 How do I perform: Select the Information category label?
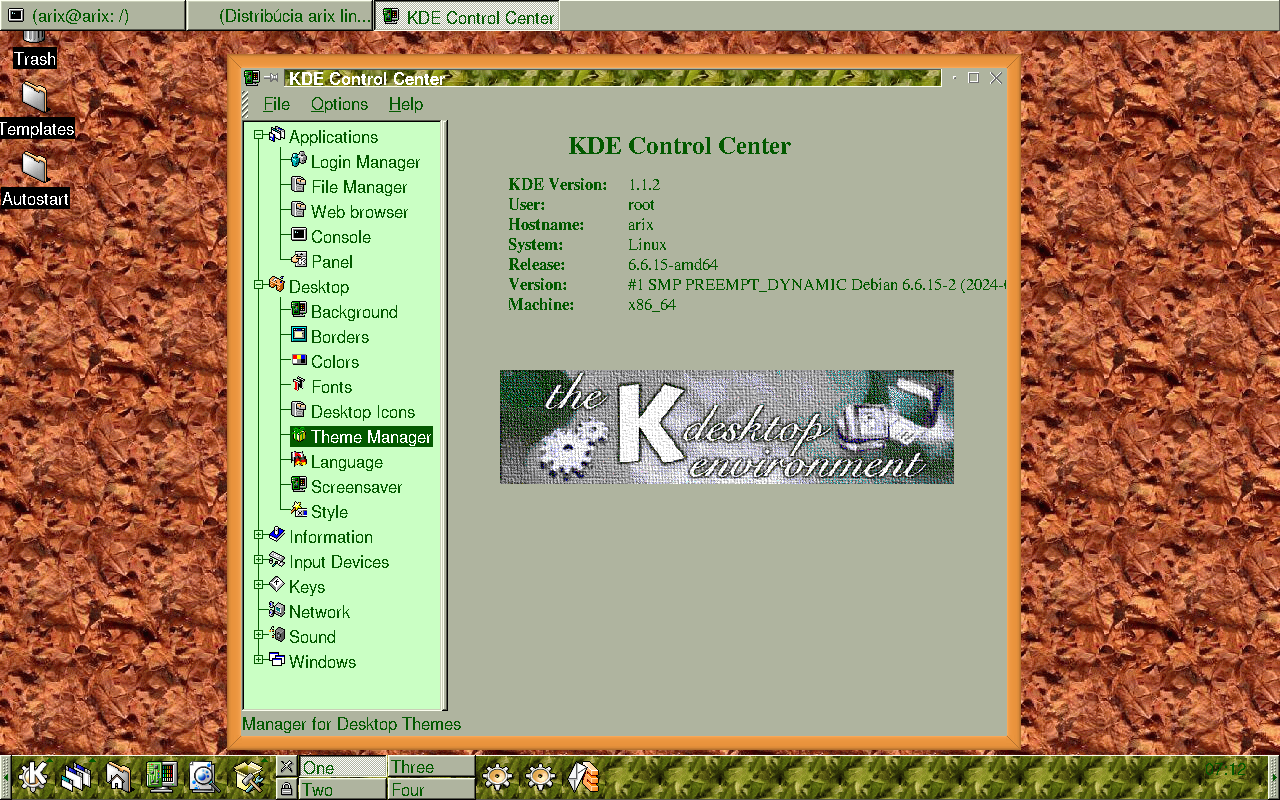tap(331, 537)
